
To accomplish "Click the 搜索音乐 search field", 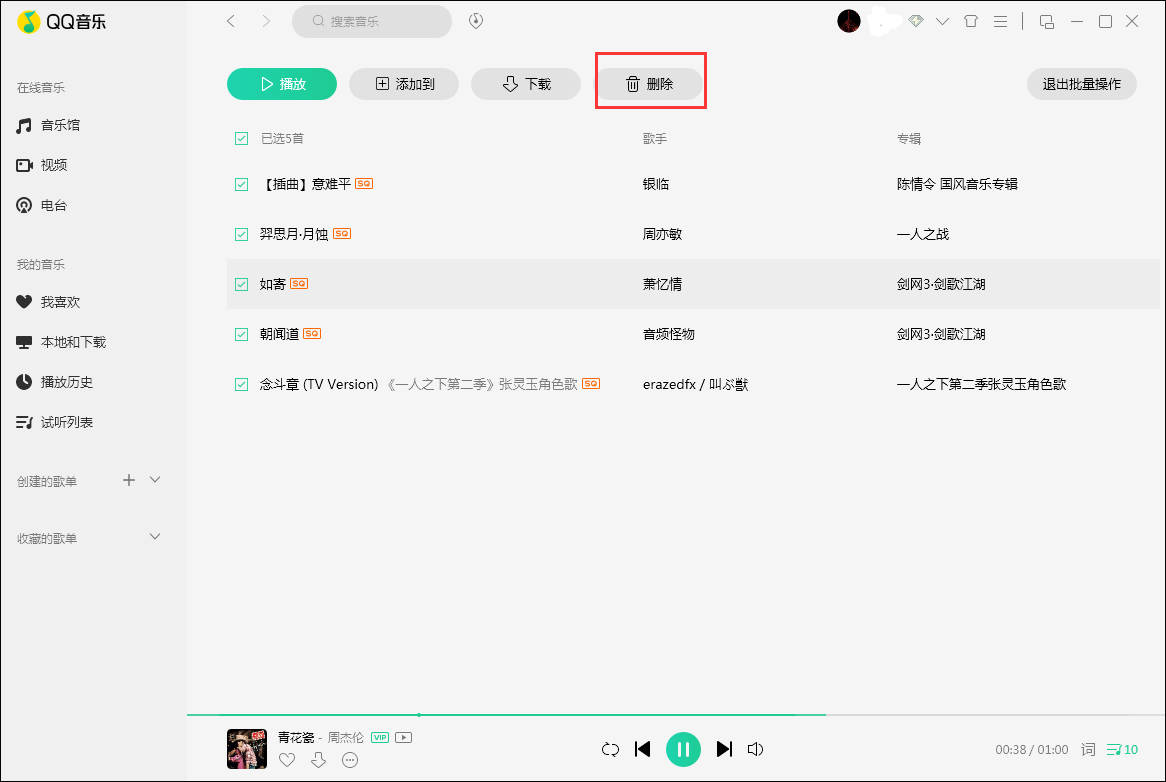I will click(372, 21).
